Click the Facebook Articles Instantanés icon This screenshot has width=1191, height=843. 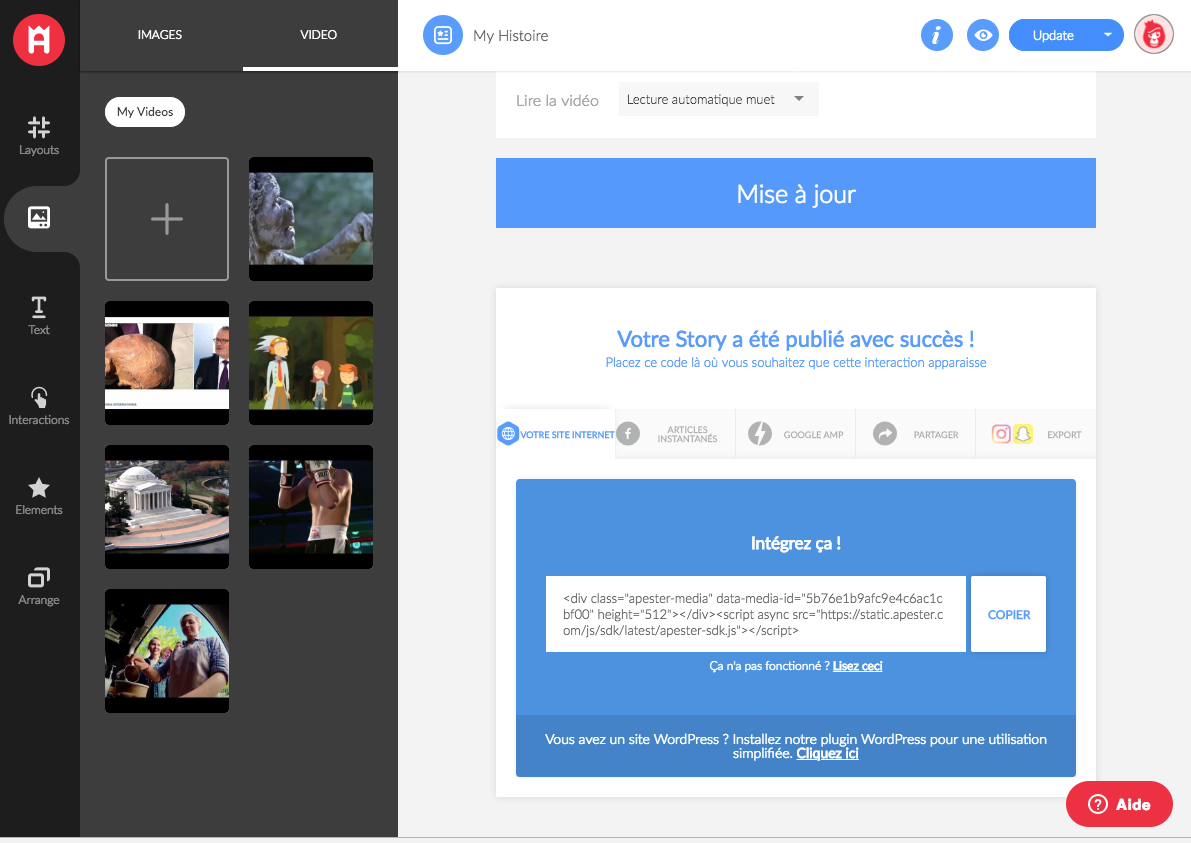628,434
